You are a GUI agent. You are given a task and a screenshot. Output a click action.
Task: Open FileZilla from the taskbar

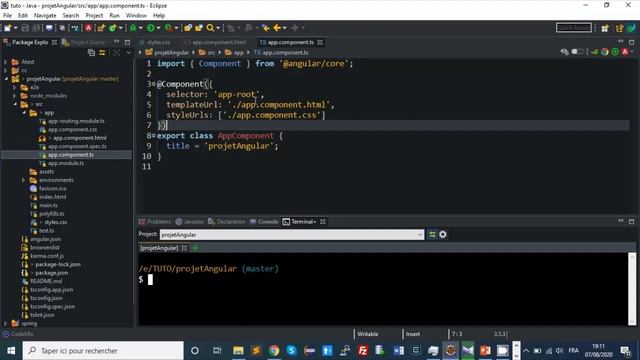click(362, 350)
